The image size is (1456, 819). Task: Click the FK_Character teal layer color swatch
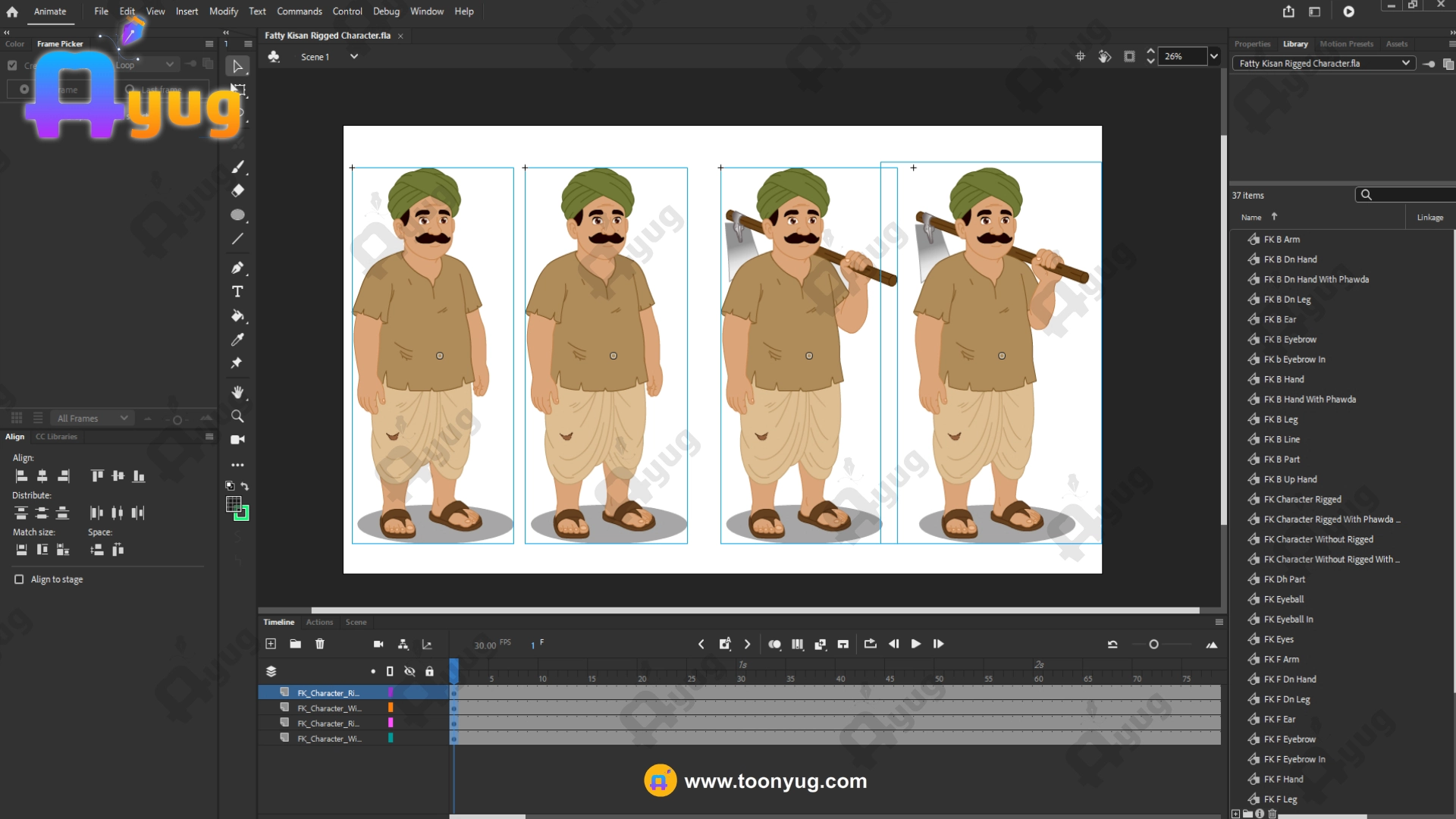pyautogui.click(x=391, y=738)
